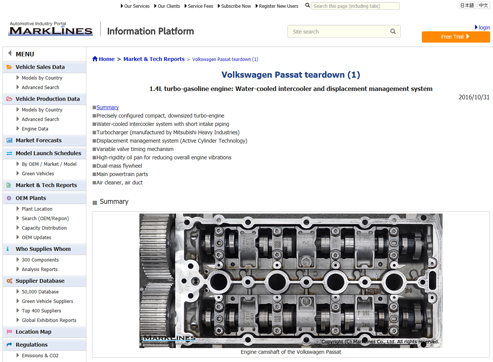
Task: Open Emissions & CO2 menu item
Action: point(40,356)
